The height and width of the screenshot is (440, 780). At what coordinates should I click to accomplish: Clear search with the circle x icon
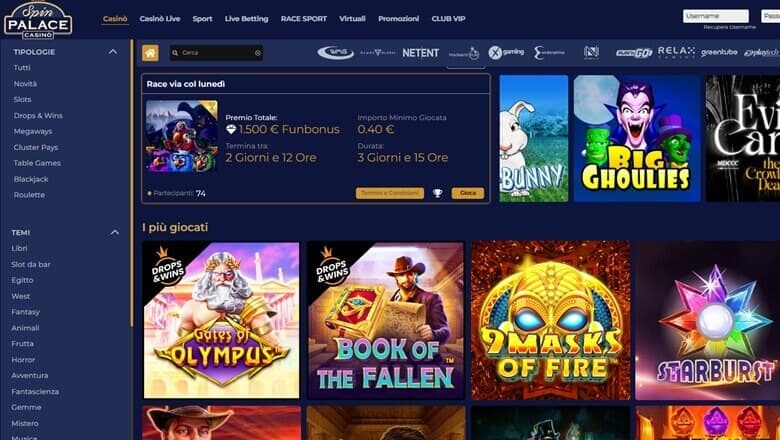click(258, 53)
